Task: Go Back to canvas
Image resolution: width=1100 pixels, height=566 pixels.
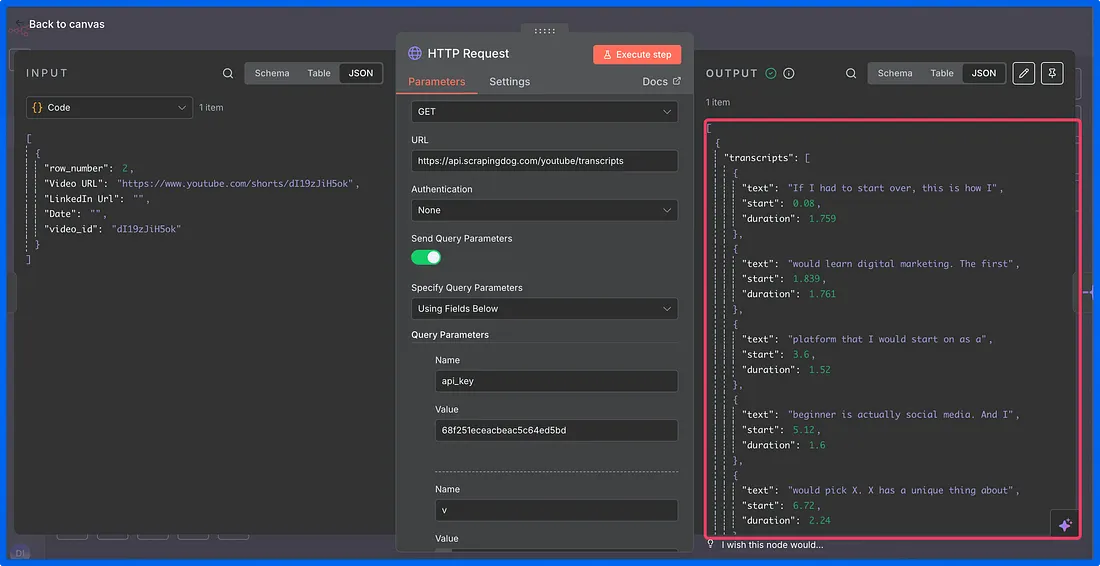Action: click(66, 24)
